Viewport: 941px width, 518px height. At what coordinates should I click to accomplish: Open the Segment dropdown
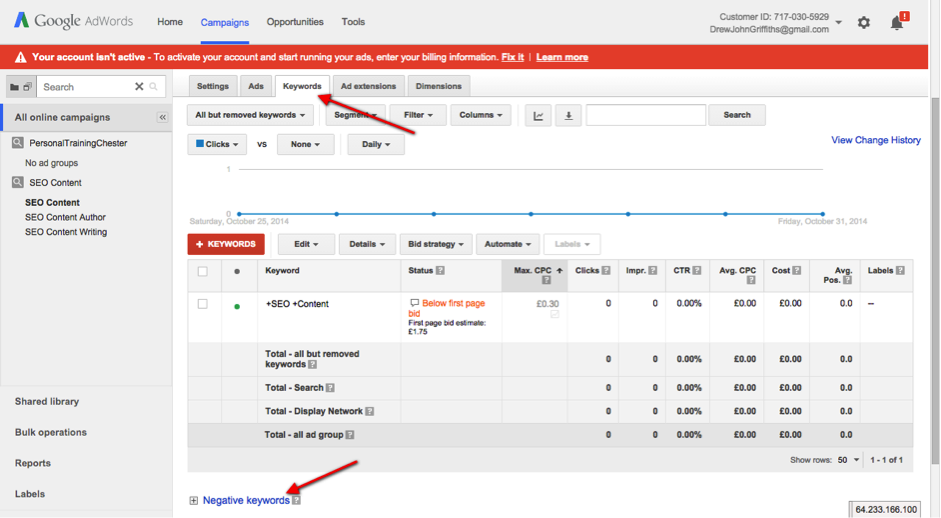[x=355, y=115]
